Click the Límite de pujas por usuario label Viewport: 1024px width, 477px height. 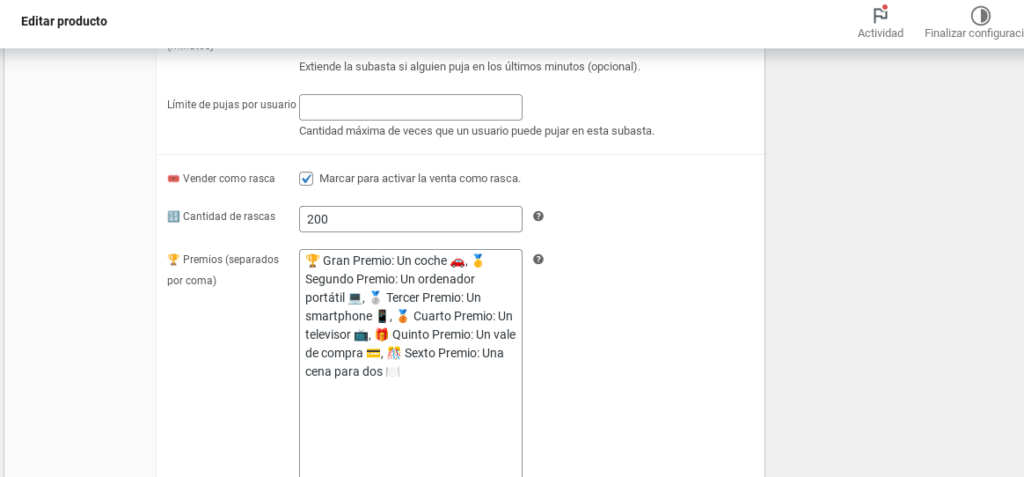232,104
